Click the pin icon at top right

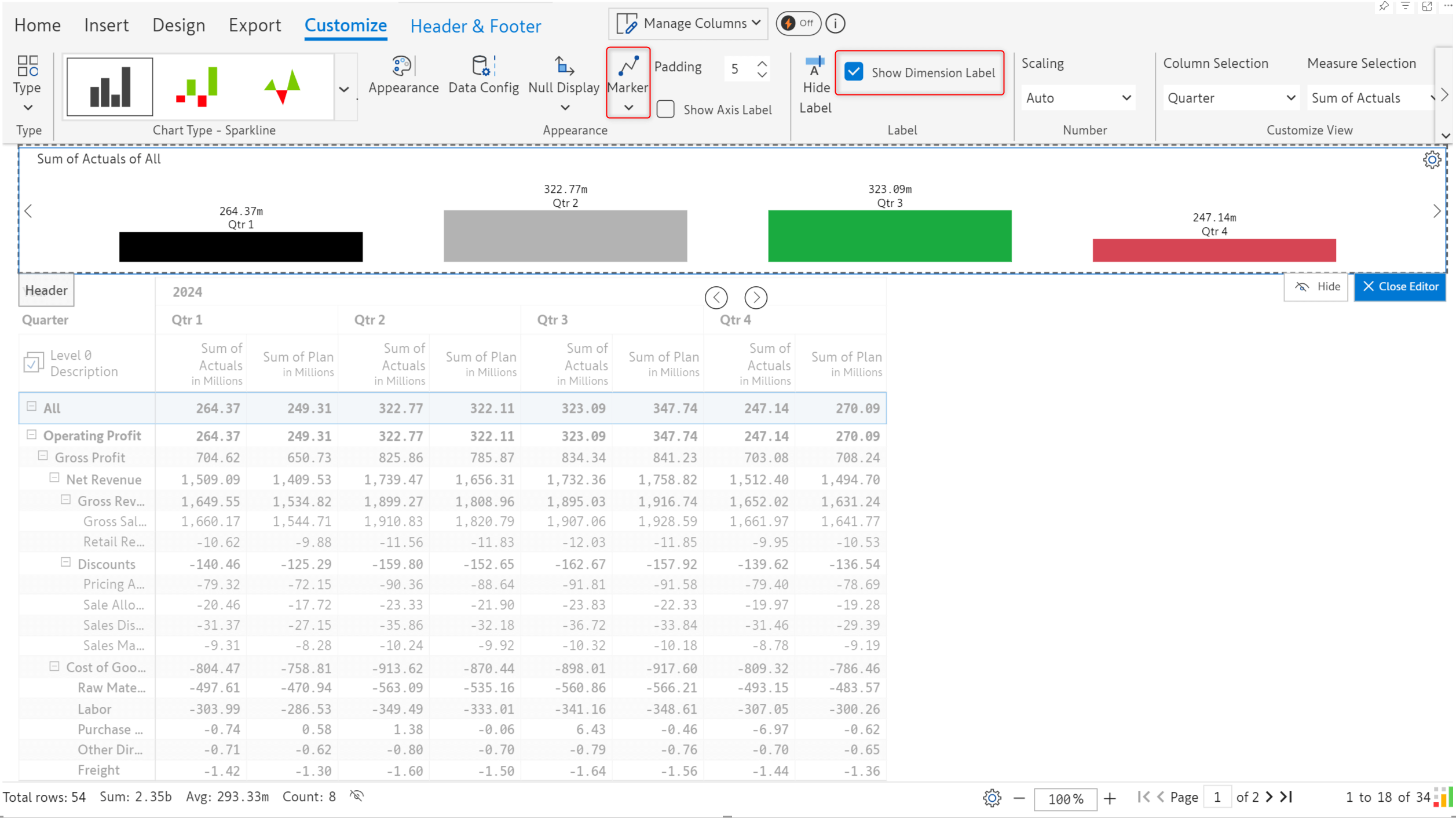coord(1384,6)
